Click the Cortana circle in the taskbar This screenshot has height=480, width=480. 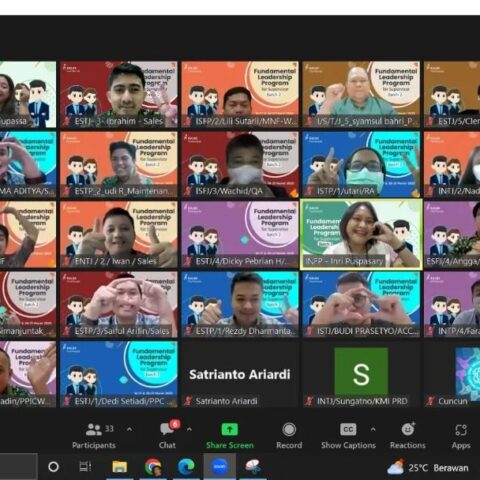click(53, 467)
